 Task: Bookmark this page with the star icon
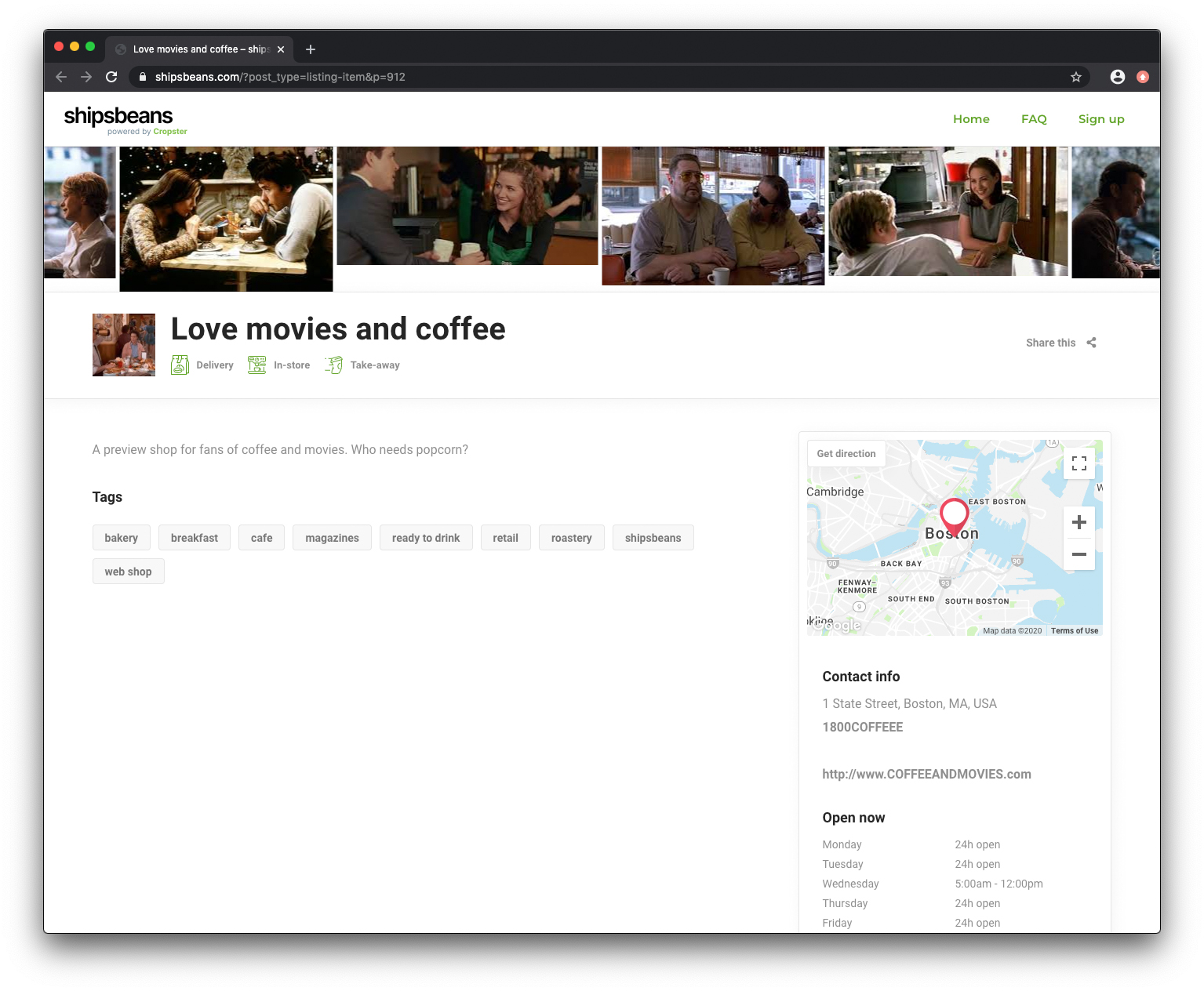click(1076, 77)
